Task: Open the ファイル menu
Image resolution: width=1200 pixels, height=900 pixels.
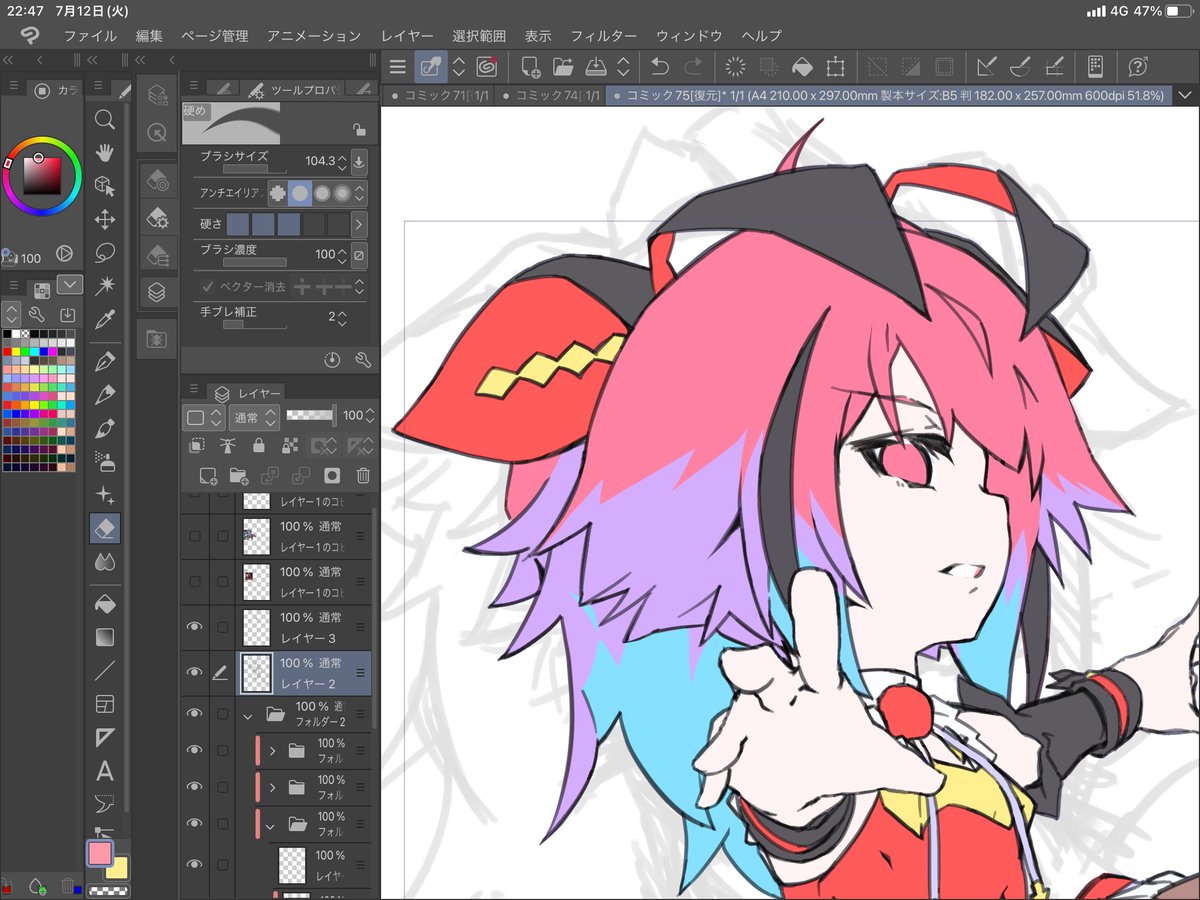Action: (x=90, y=35)
